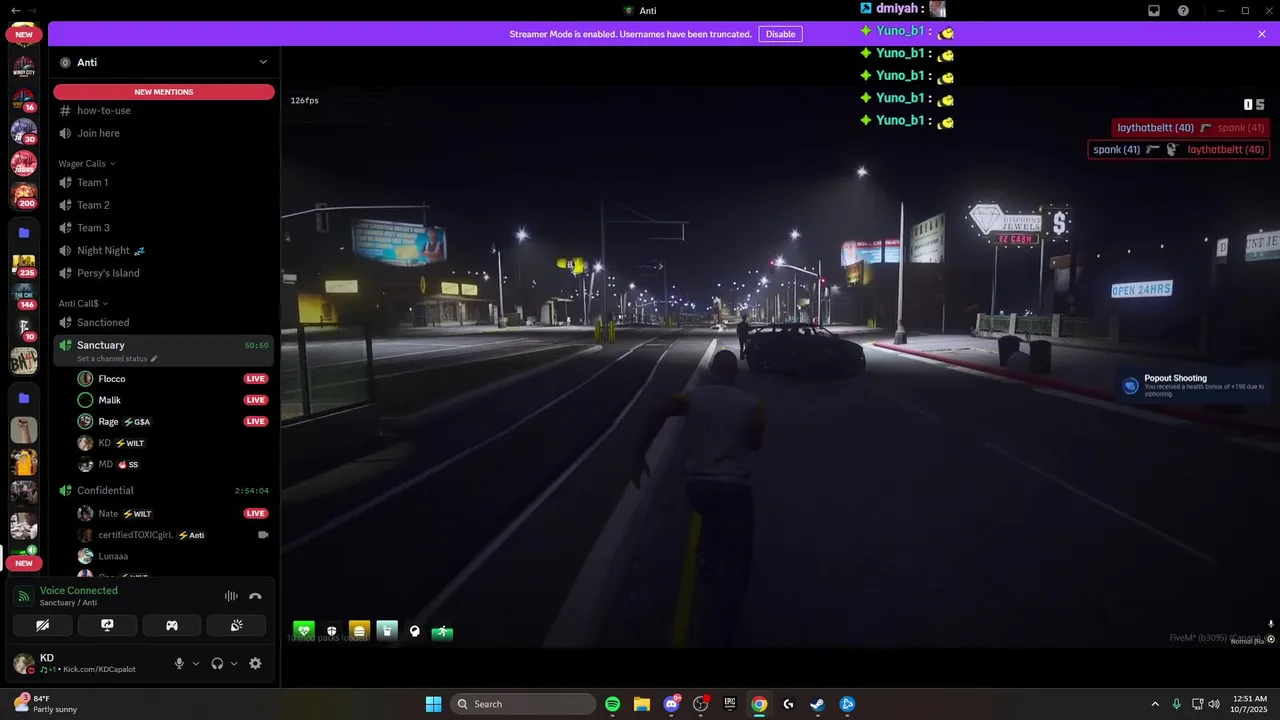Watch Nate's LIVE stream badge
1280x720 pixels.
tap(256, 513)
